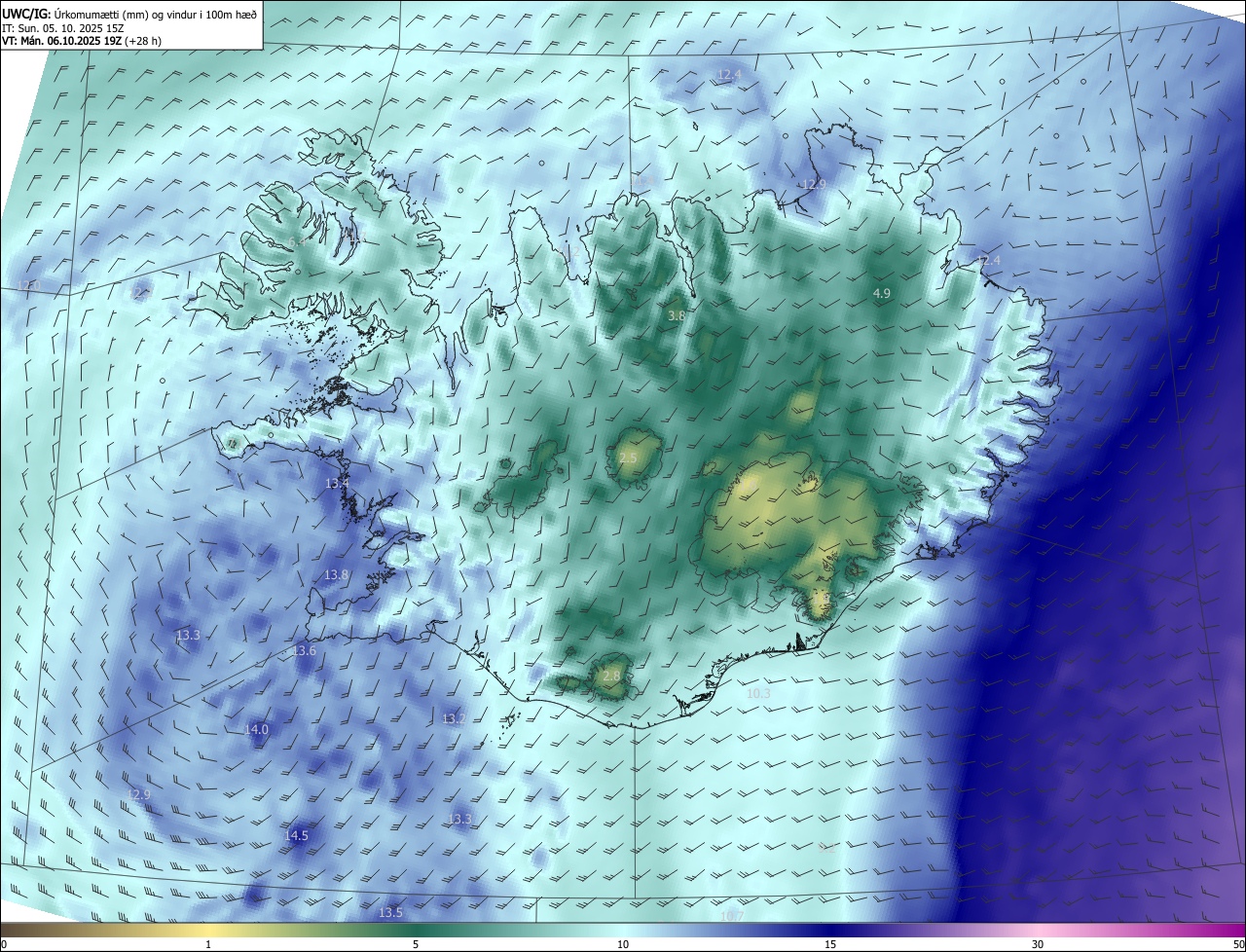1246x952 pixels.
Task: Click the 13.5 value label
Action: tap(390, 913)
